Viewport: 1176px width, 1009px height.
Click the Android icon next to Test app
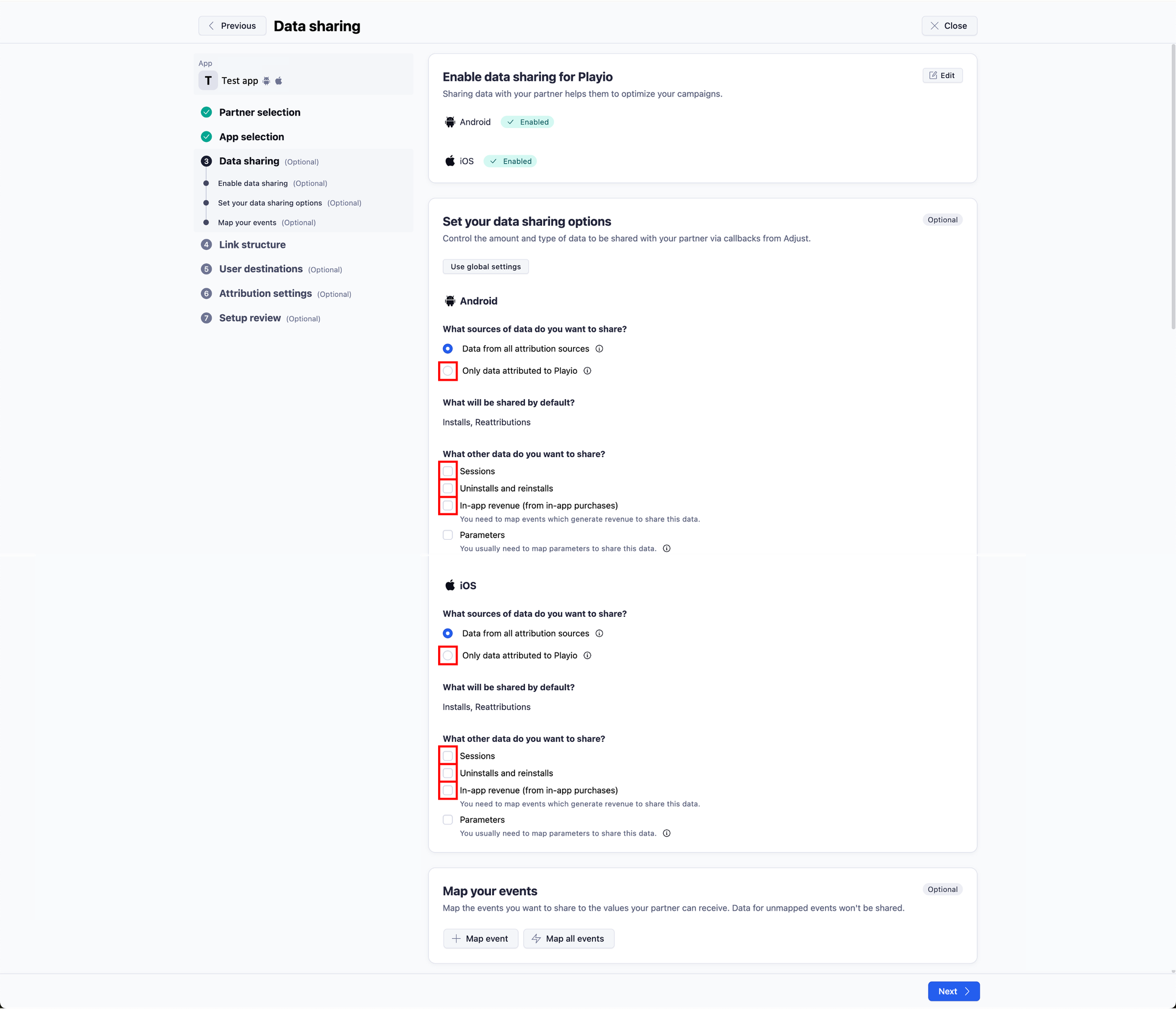coord(266,81)
